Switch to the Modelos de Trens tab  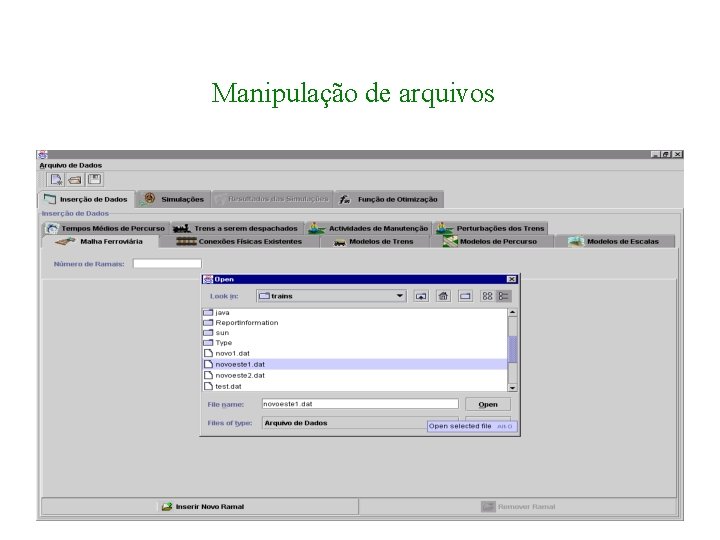click(x=374, y=242)
